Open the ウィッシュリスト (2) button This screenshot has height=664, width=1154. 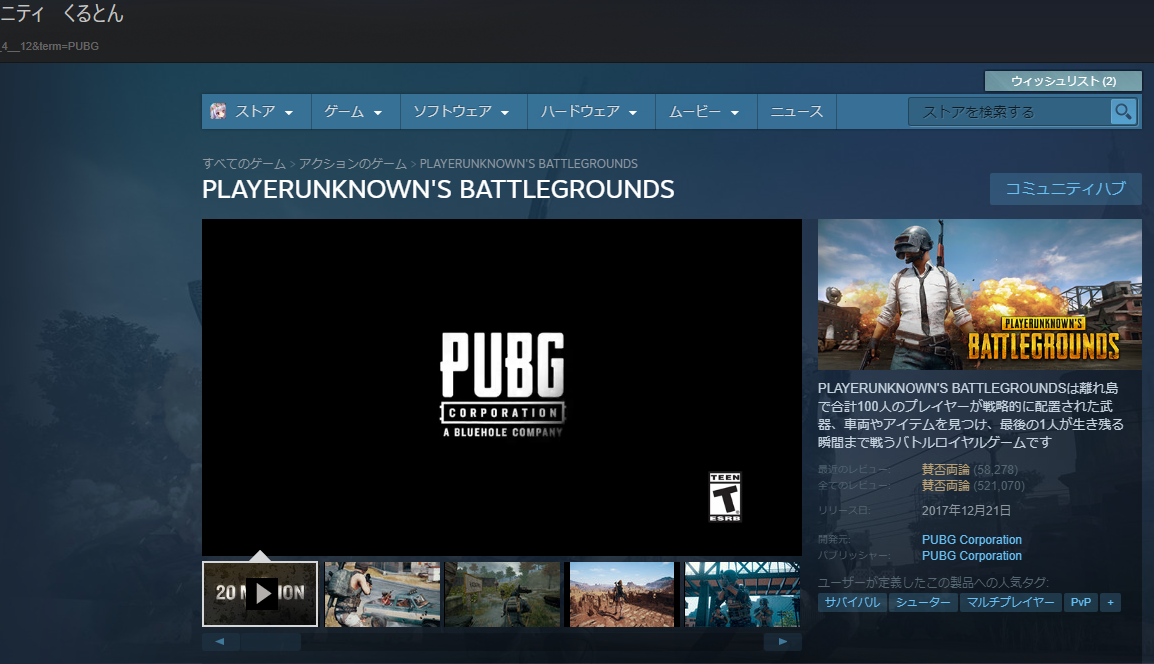pos(1063,81)
